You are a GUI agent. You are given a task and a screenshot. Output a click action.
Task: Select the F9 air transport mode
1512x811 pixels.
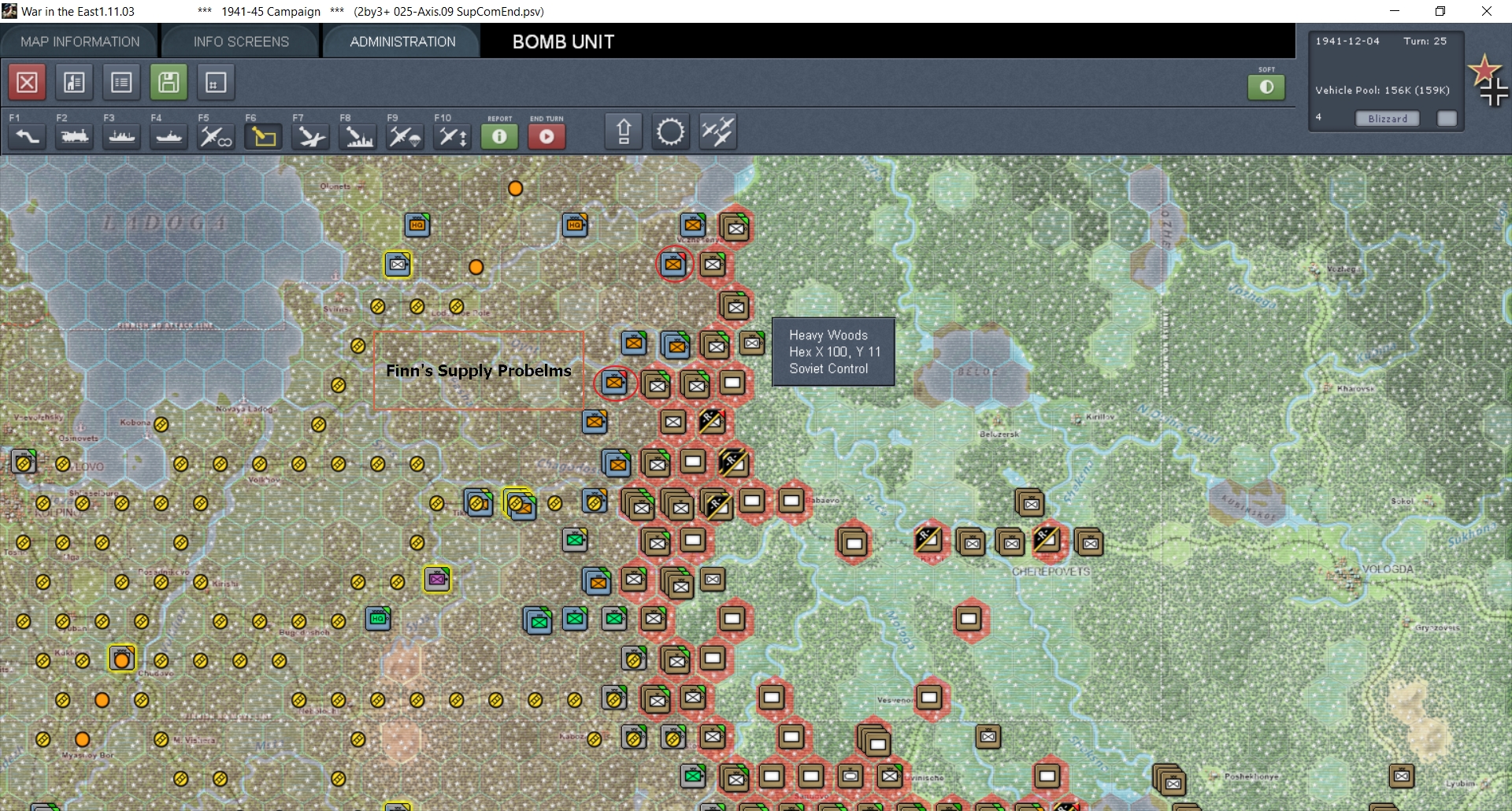pos(405,136)
